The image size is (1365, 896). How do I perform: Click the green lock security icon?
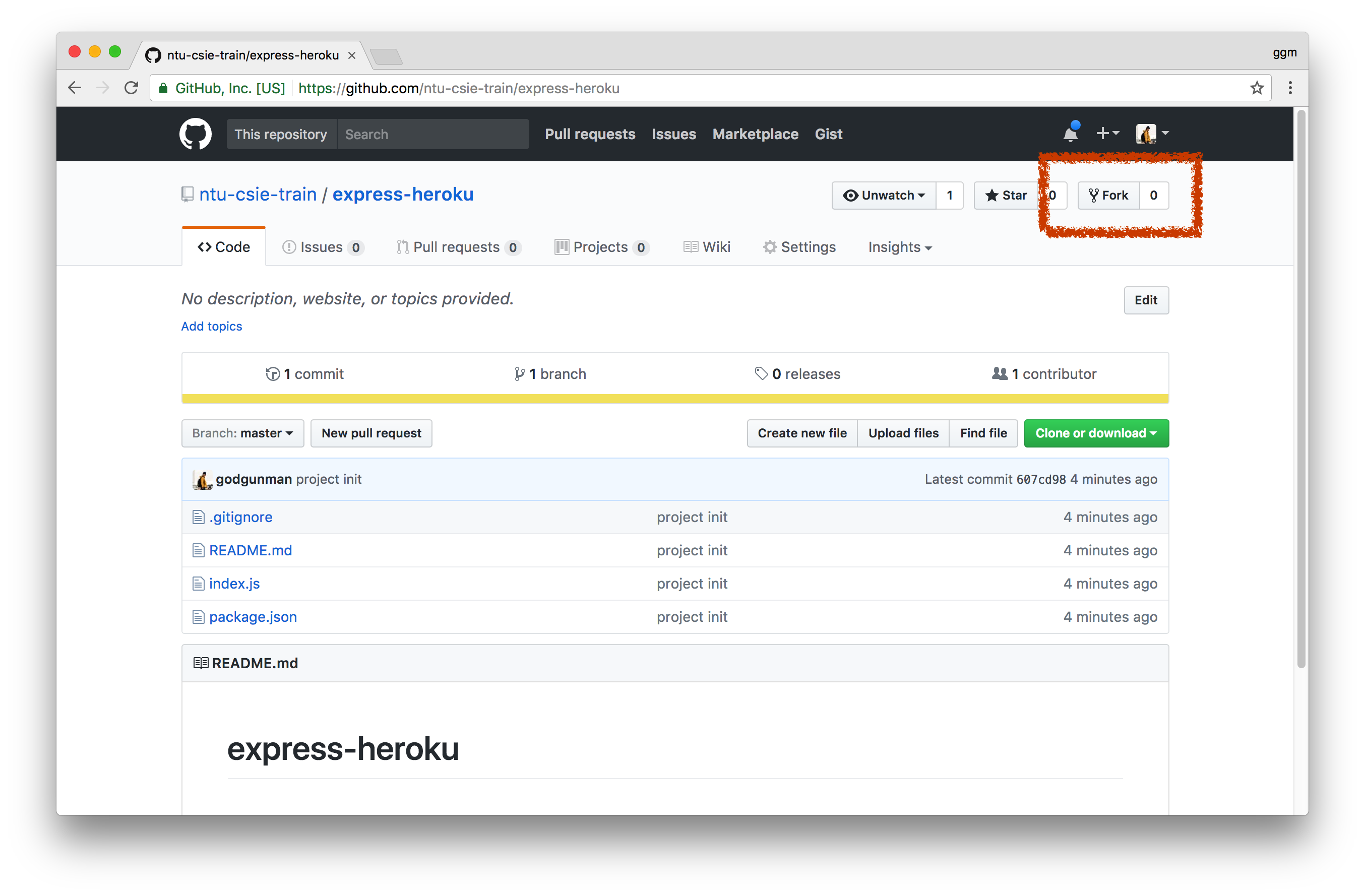[163, 88]
